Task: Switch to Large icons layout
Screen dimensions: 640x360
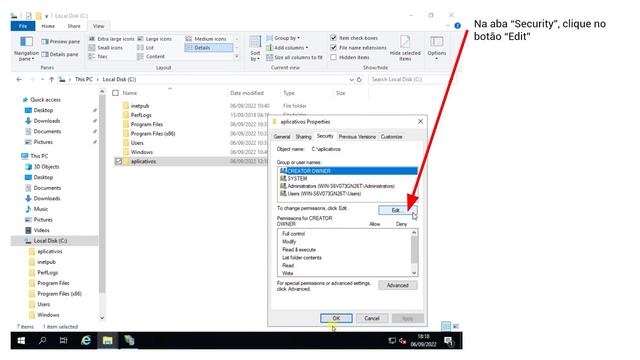Action: point(154,39)
